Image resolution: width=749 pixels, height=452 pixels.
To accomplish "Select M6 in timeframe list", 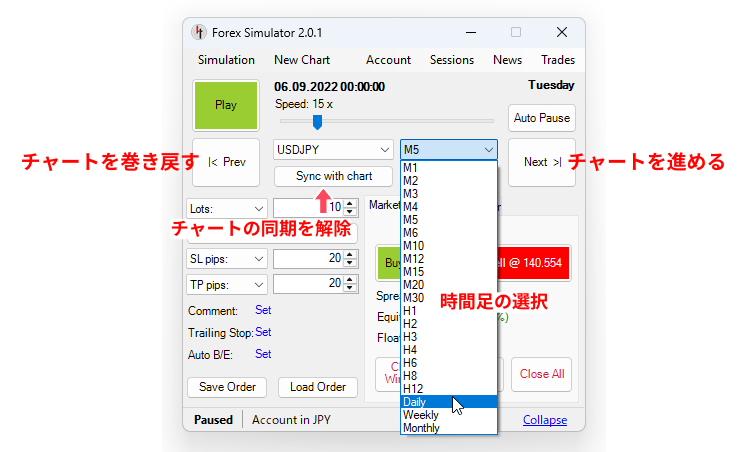I will 449,233.
